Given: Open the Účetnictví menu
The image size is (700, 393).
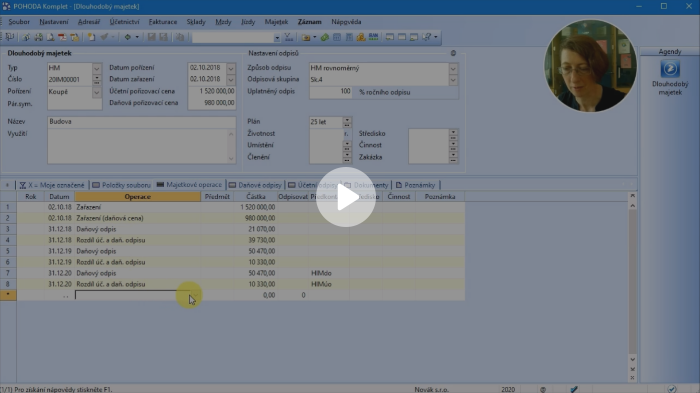Looking at the screenshot, I should point(125,21).
